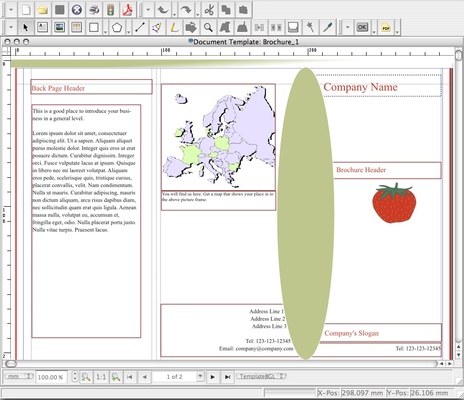Image resolution: width=464 pixels, height=400 pixels.
Task: Pick the PDF annotation tool
Action: coord(386,27)
